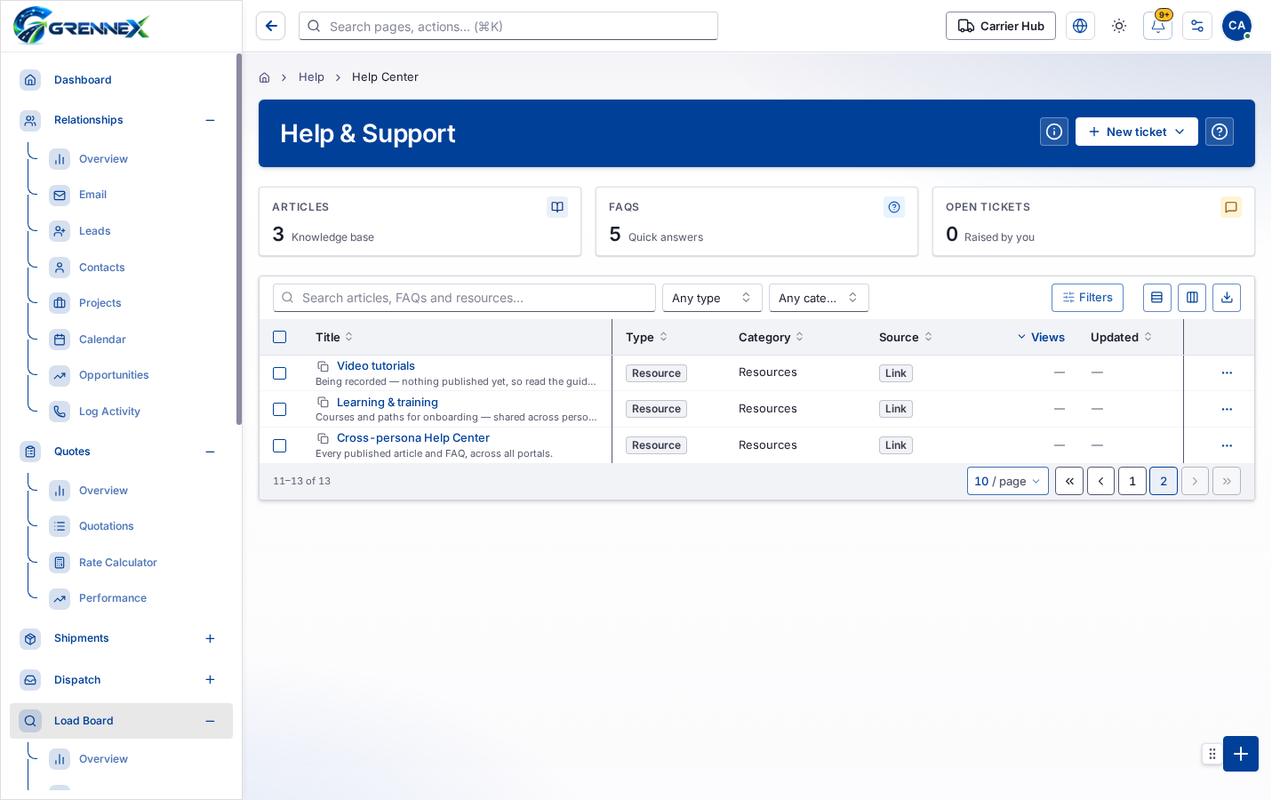The width and height of the screenshot is (1280, 800).
Task: Jump to the first page of results
Action: (x=1069, y=481)
